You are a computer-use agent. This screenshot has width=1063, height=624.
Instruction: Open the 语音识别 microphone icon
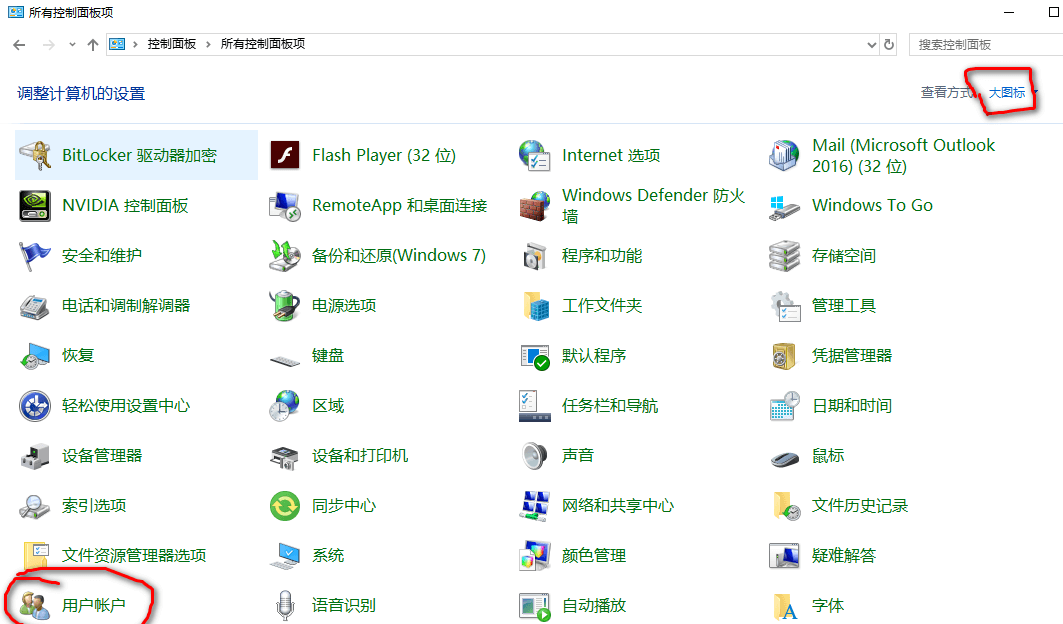click(x=285, y=606)
